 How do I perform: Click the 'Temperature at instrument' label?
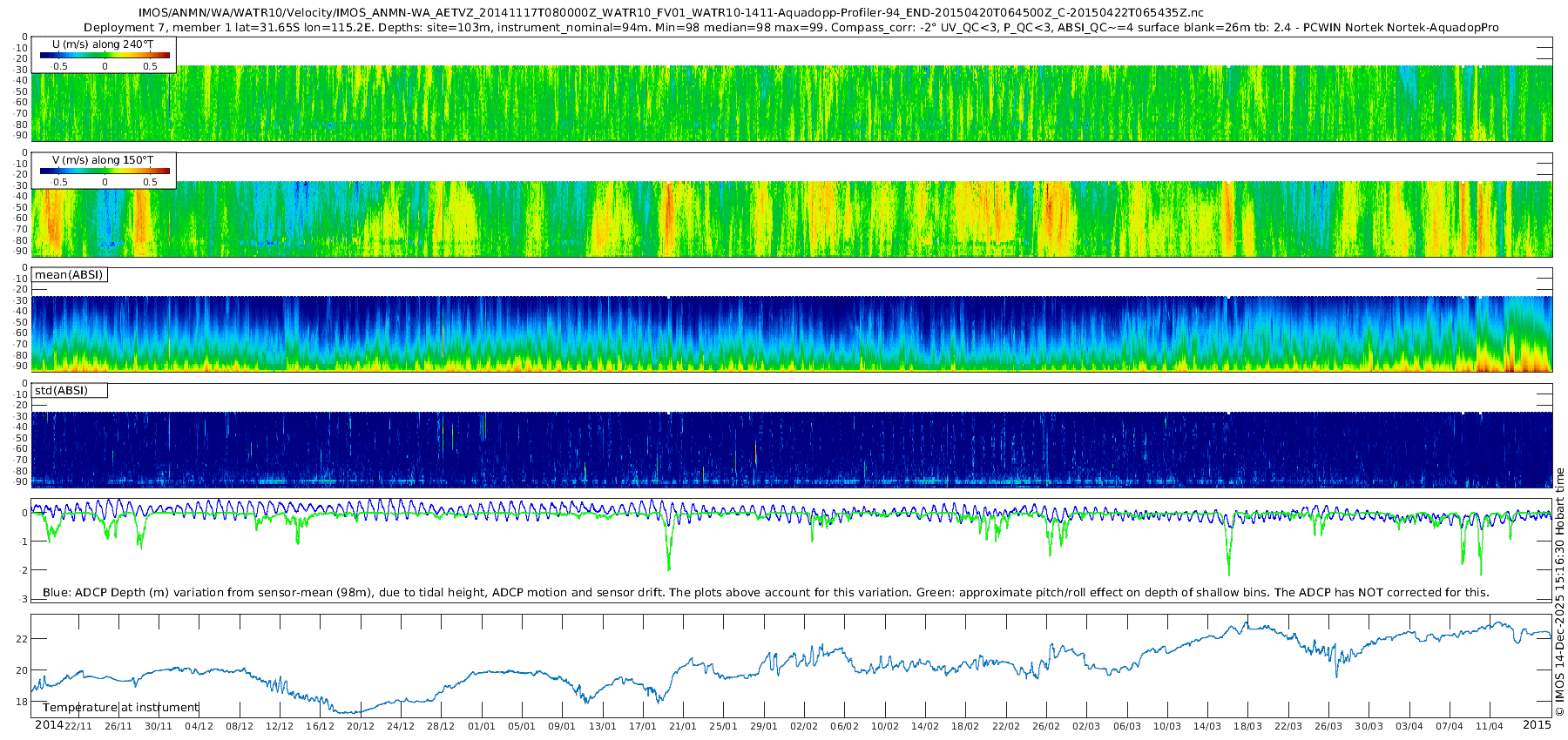point(121,708)
